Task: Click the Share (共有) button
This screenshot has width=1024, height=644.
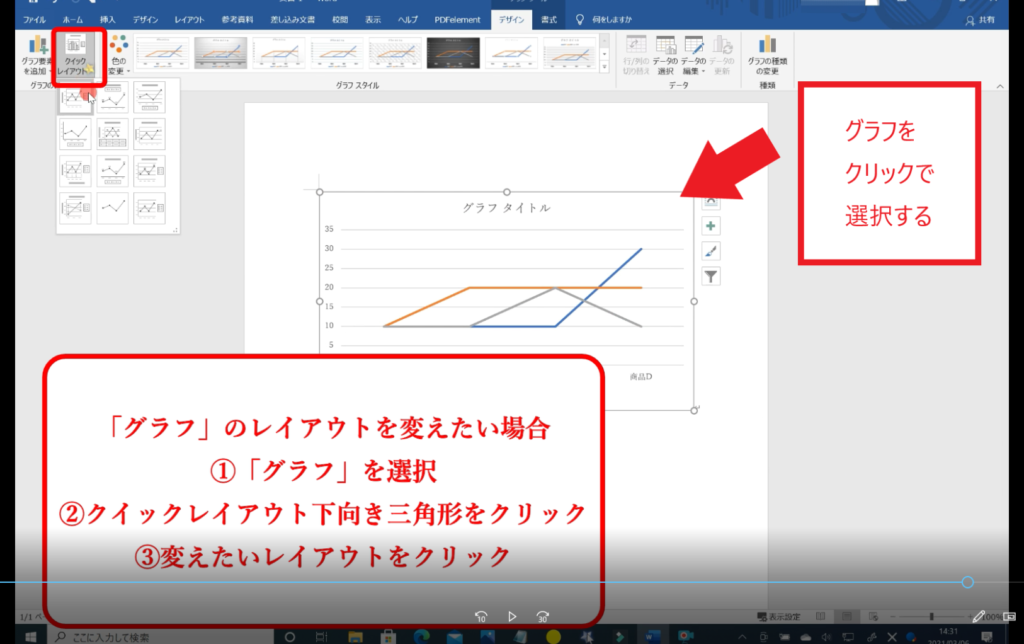Action: click(982, 20)
